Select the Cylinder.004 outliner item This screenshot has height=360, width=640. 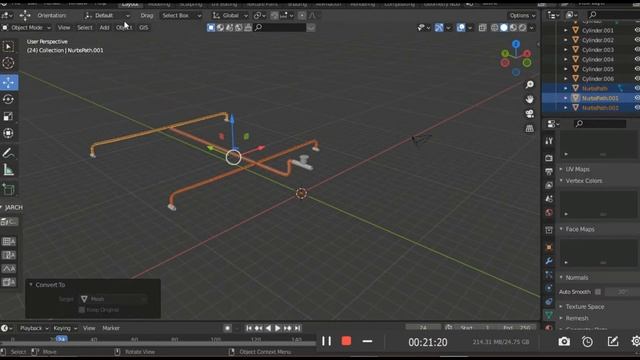(598, 60)
